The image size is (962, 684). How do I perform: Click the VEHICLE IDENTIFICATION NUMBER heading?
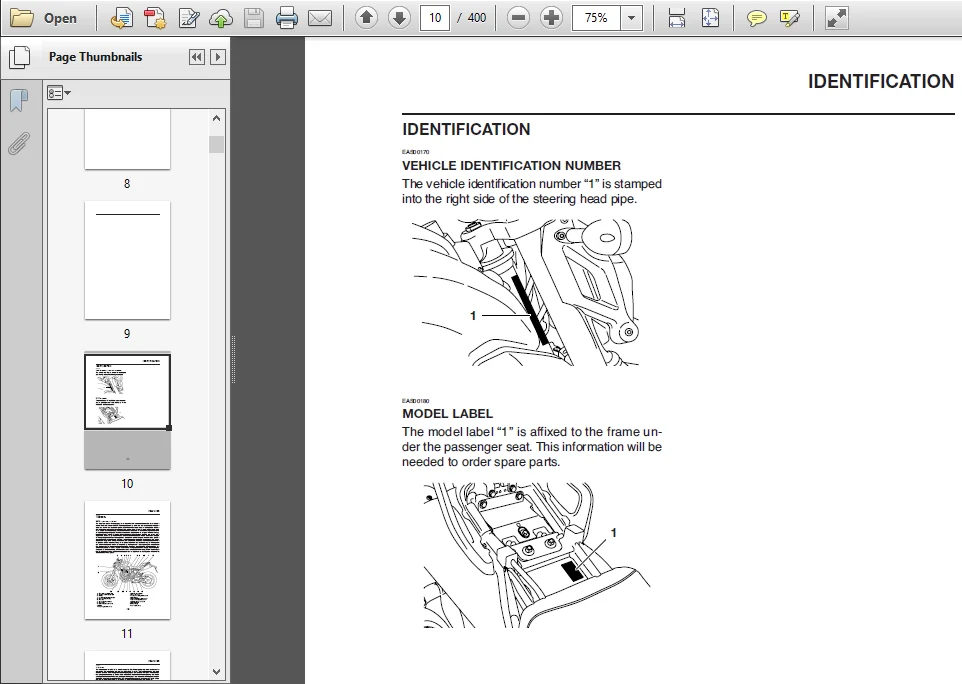(511, 166)
